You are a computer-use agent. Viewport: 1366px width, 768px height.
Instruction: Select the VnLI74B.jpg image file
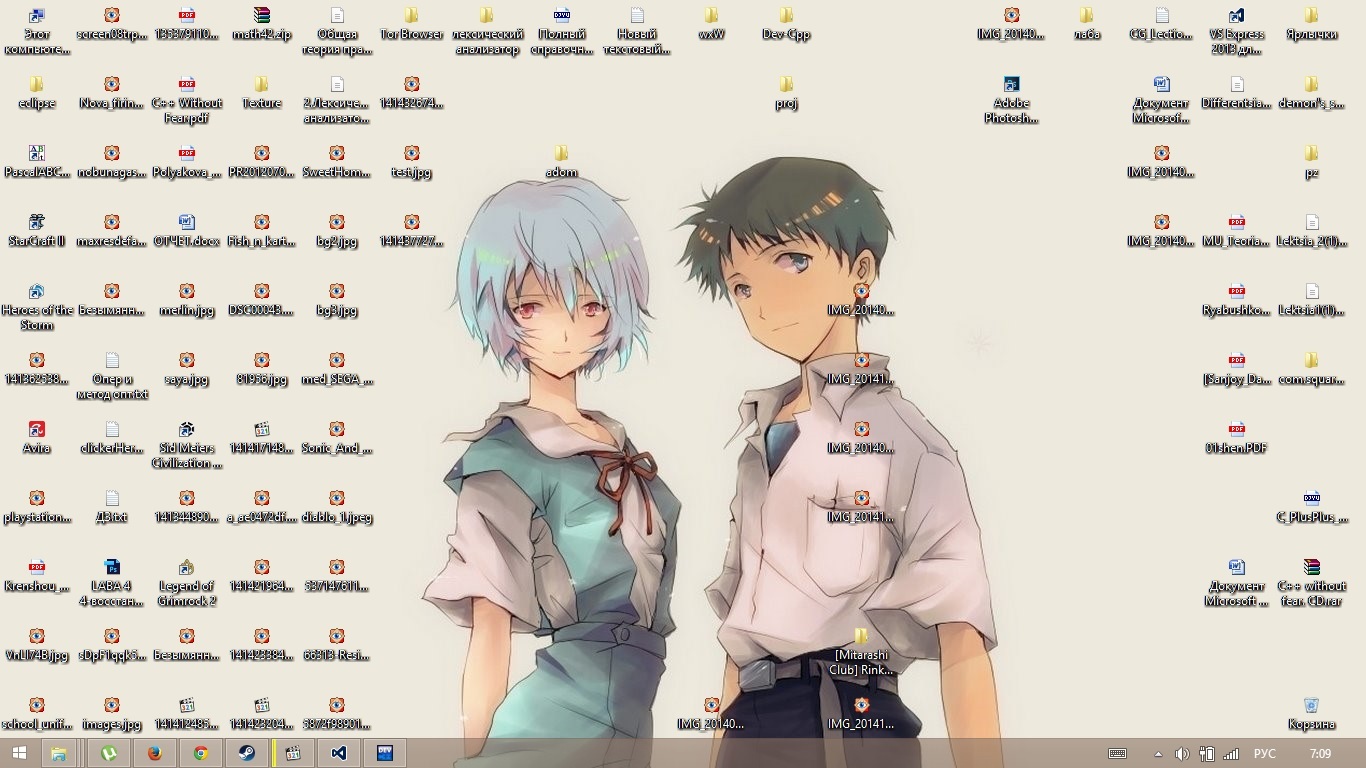point(37,645)
